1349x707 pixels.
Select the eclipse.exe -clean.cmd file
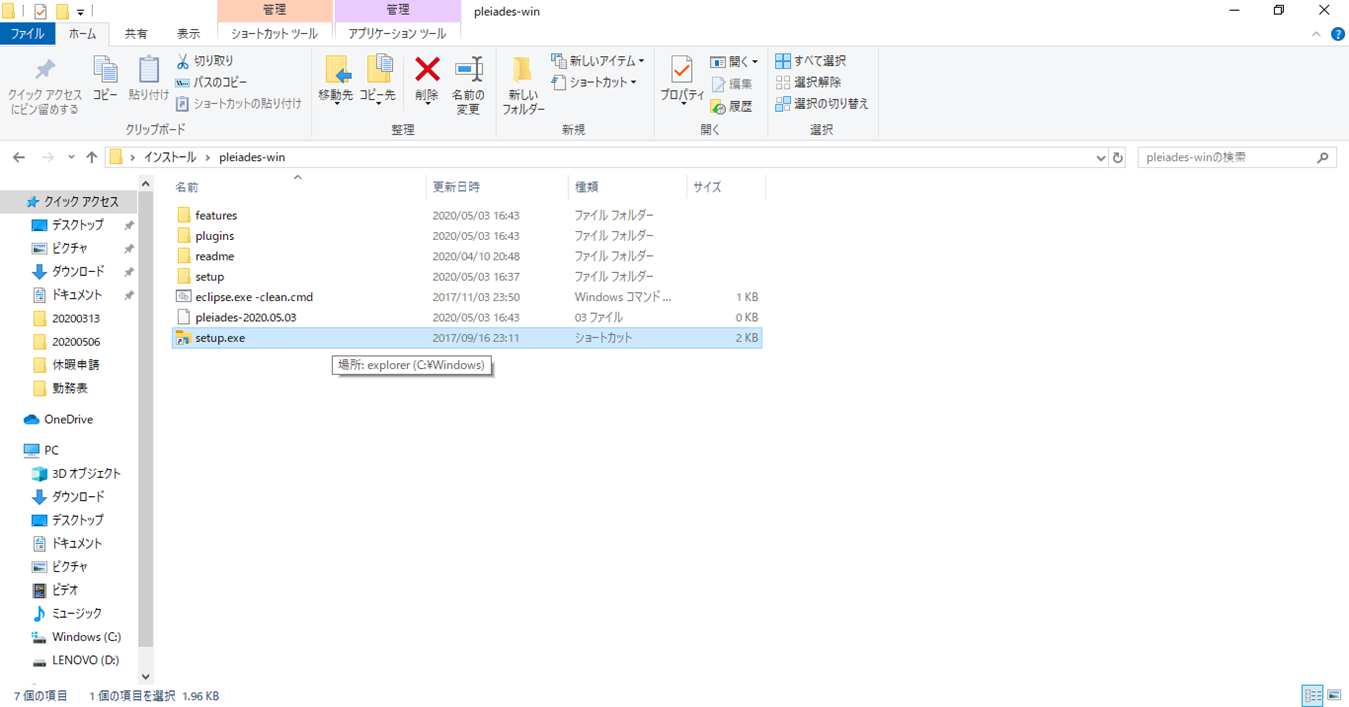tap(467, 297)
